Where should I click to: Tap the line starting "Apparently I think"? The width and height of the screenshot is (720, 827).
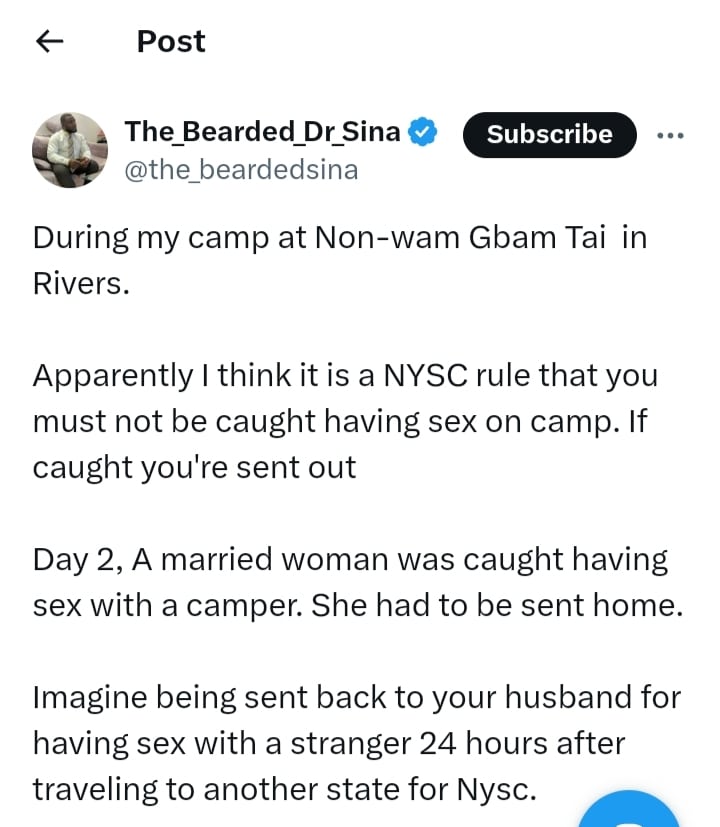pos(343,375)
